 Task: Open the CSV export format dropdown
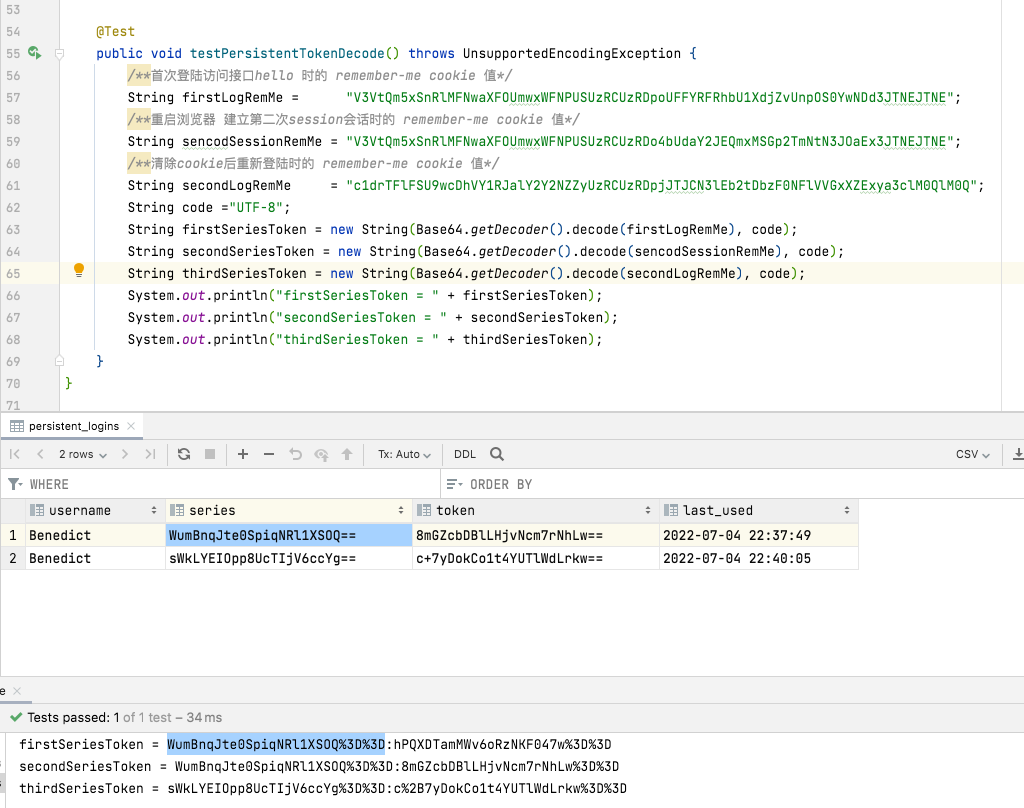pyautogui.click(x=972, y=454)
